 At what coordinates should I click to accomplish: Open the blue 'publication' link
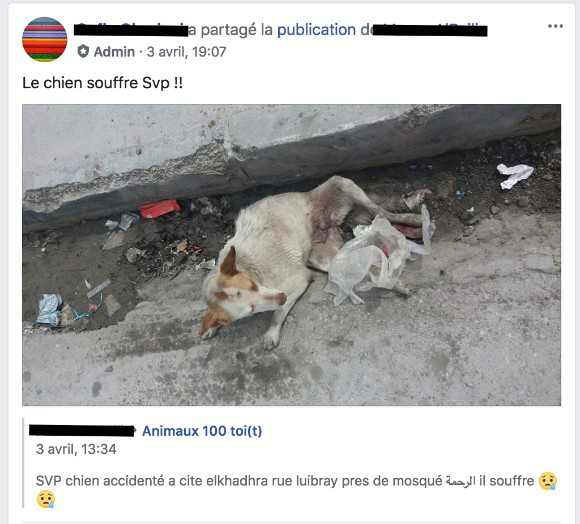316,30
